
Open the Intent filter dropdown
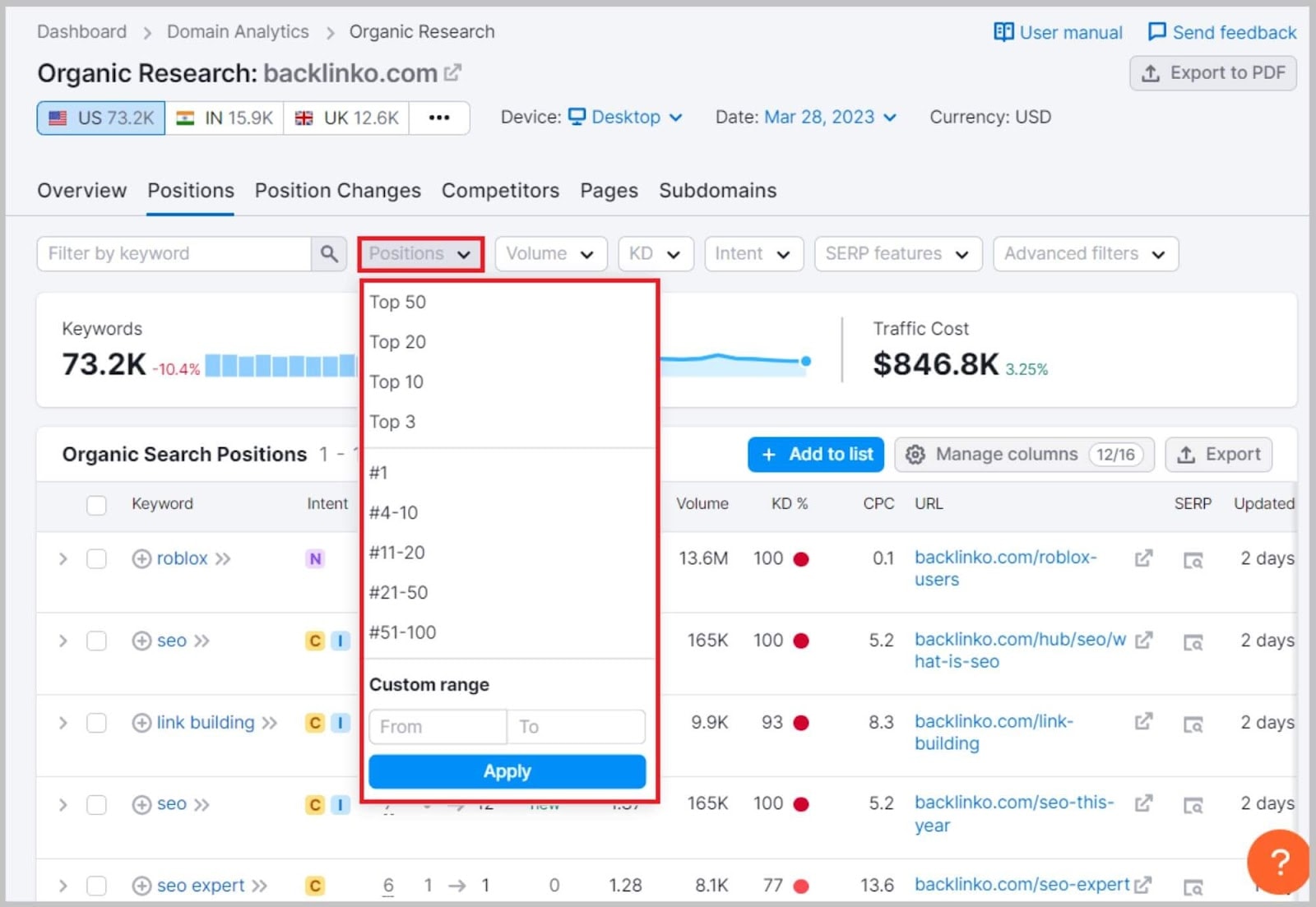(753, 254)
